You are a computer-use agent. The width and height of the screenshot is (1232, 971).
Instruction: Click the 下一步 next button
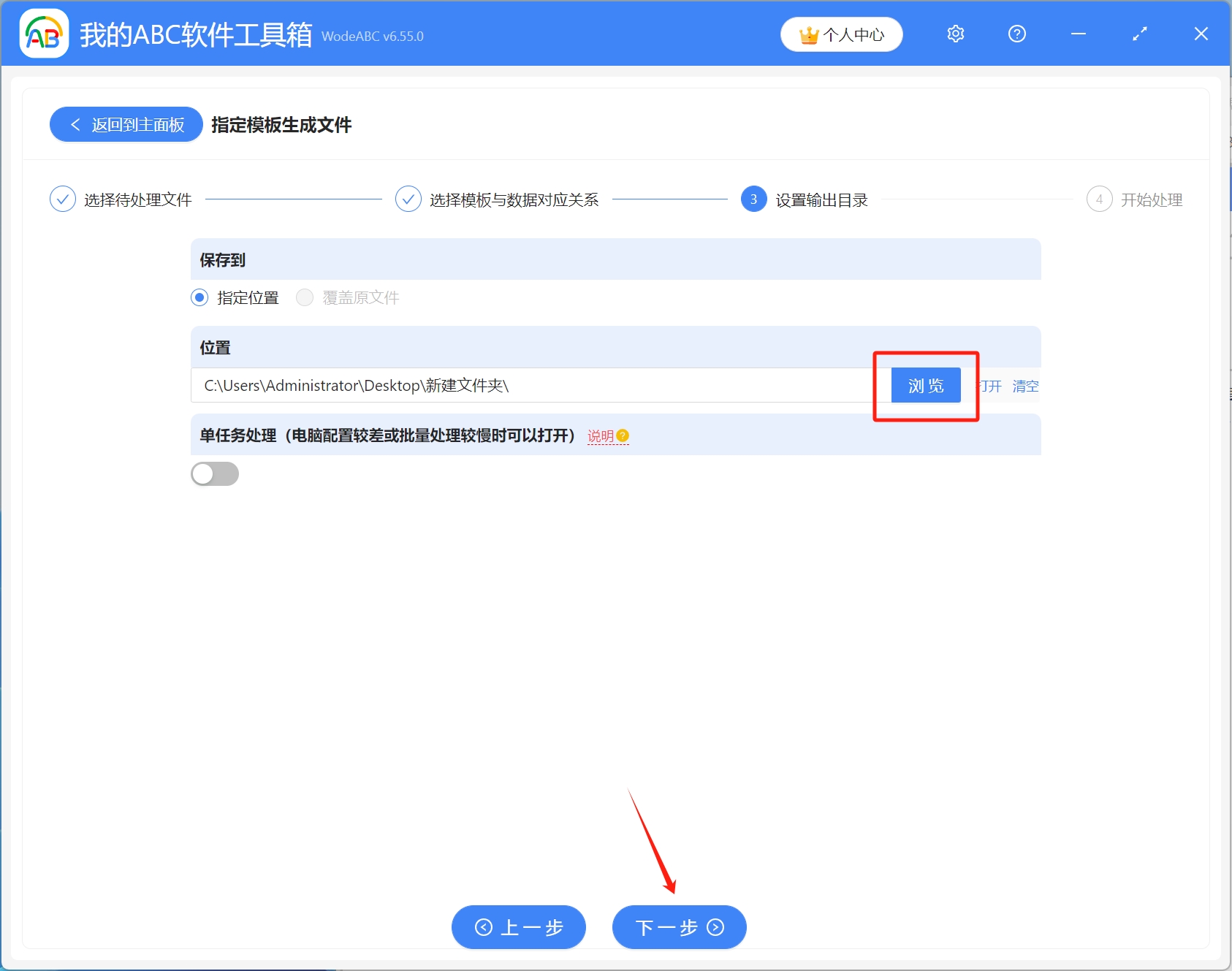click(678, 927)
